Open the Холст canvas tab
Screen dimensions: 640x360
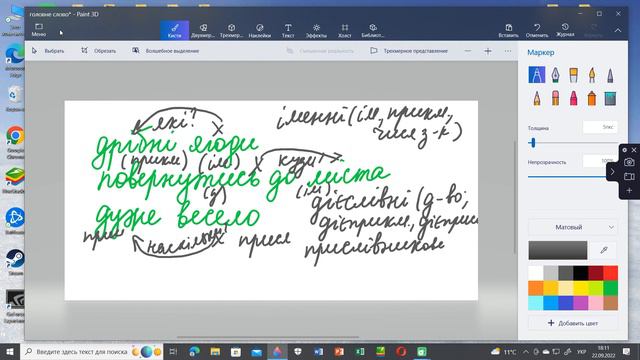[x=344, y=30]
